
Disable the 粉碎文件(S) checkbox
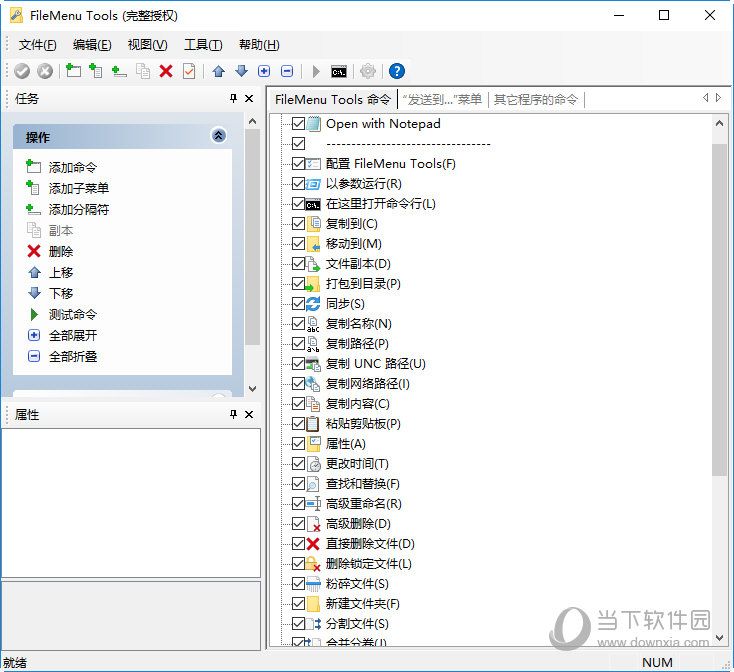(x=298, y=584)
